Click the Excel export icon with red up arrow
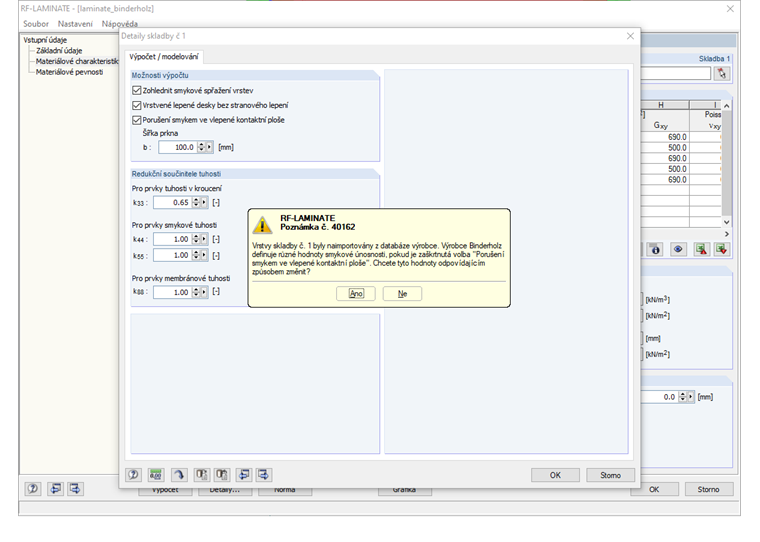Image resolution: width=760 pixels, height=542 pixels. [701, 250]
